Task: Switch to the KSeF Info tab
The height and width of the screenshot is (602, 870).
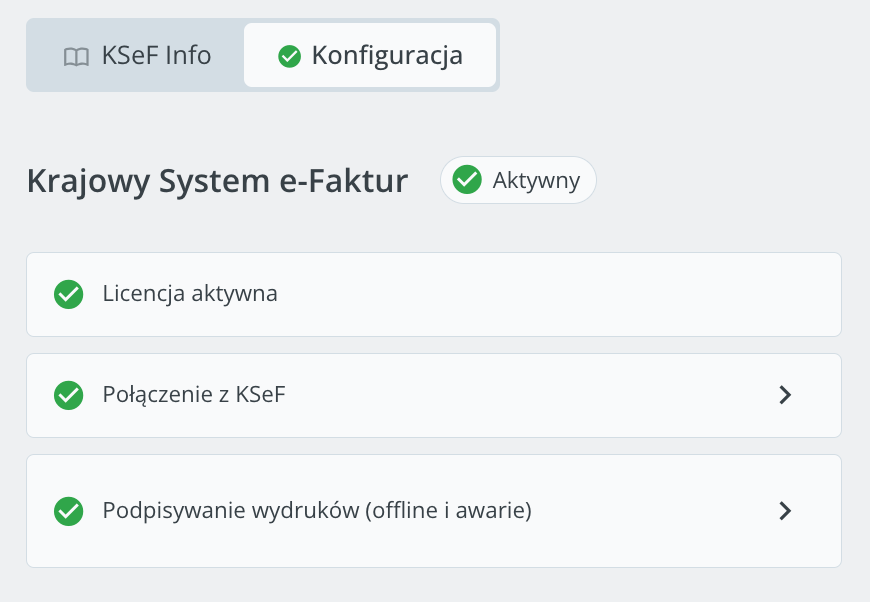Action: (137, 55)
